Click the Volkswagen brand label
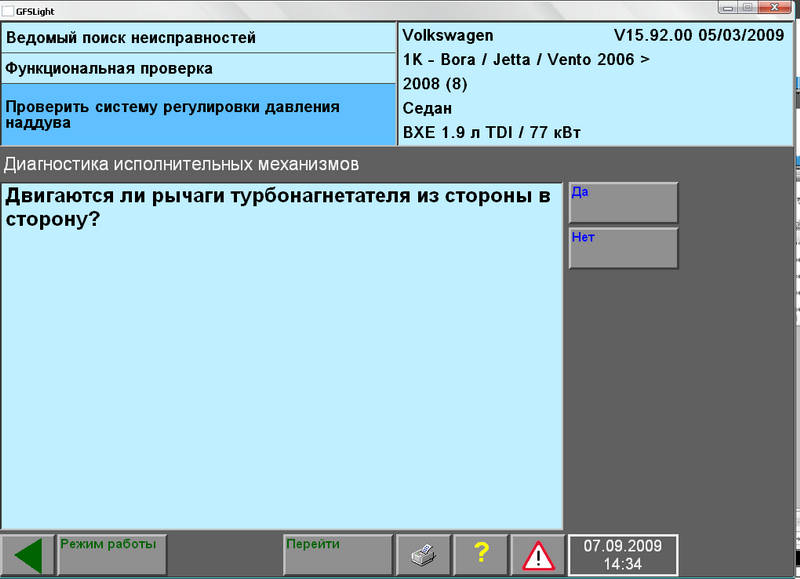The image size is (800, 579). pos(448,35)
